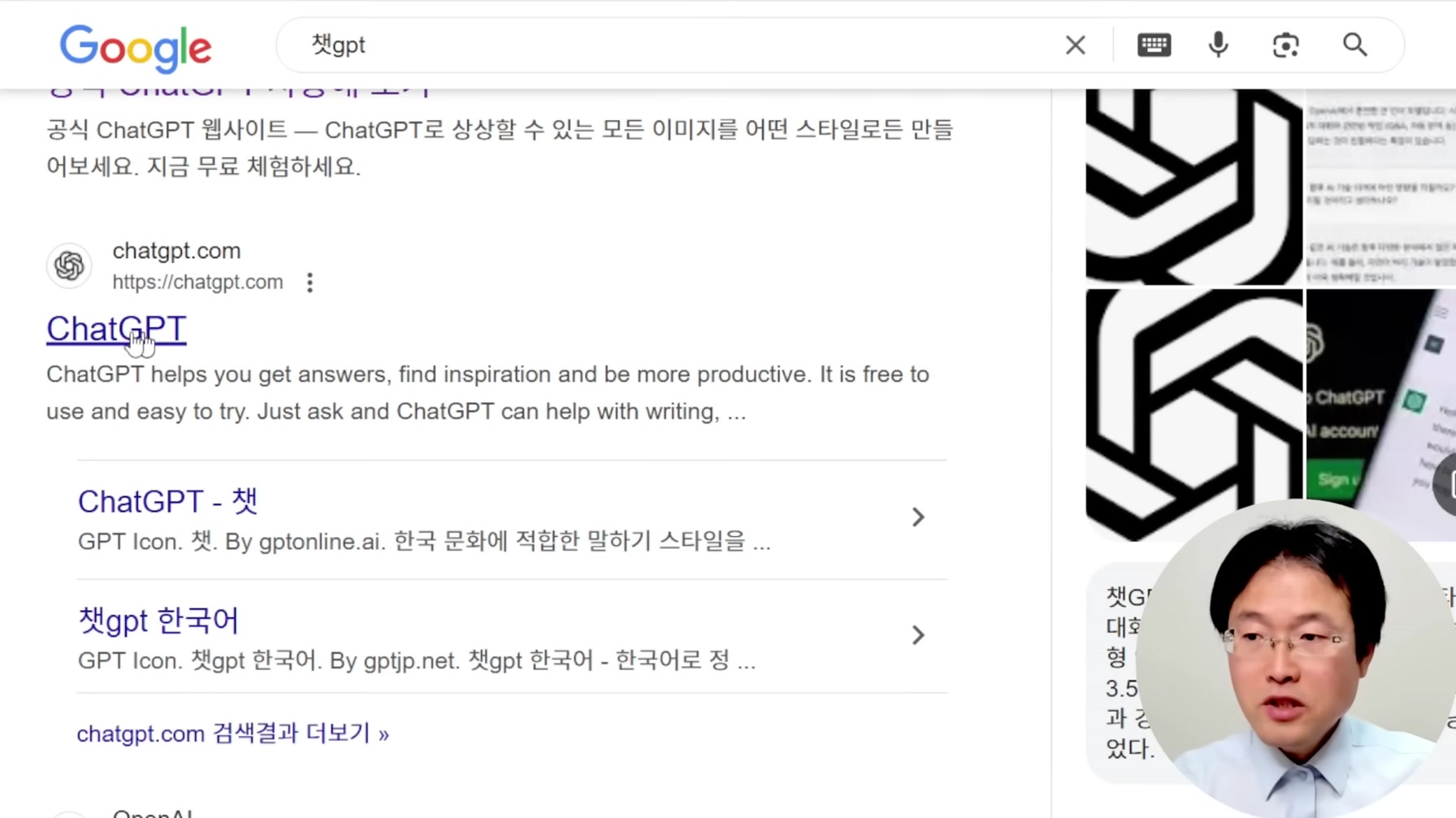Click the chatgpt.com site name text
The height and width of the screenshot is (818, 1456).
coord(176,251)
